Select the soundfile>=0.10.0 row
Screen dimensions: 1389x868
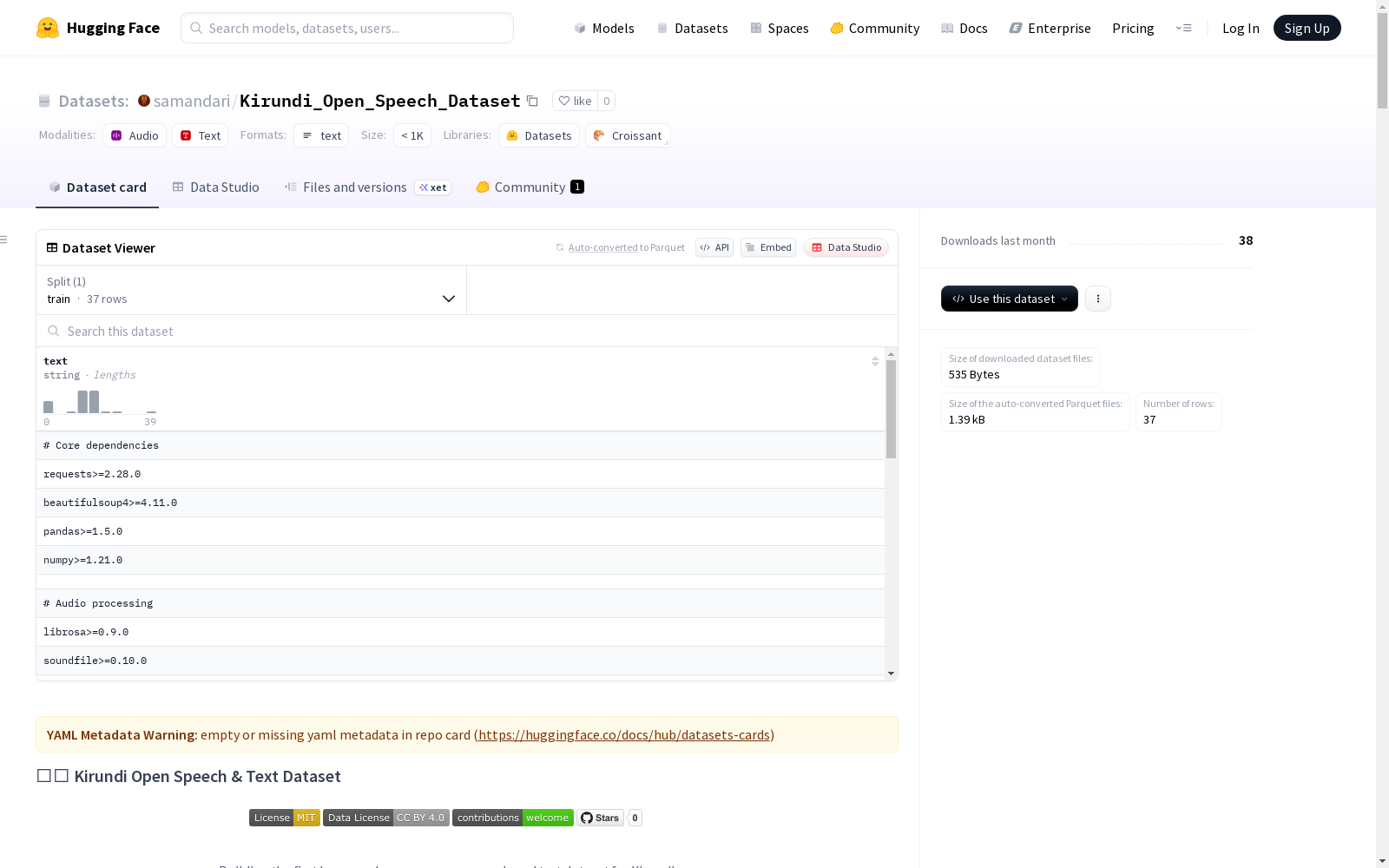coord(460,661)
